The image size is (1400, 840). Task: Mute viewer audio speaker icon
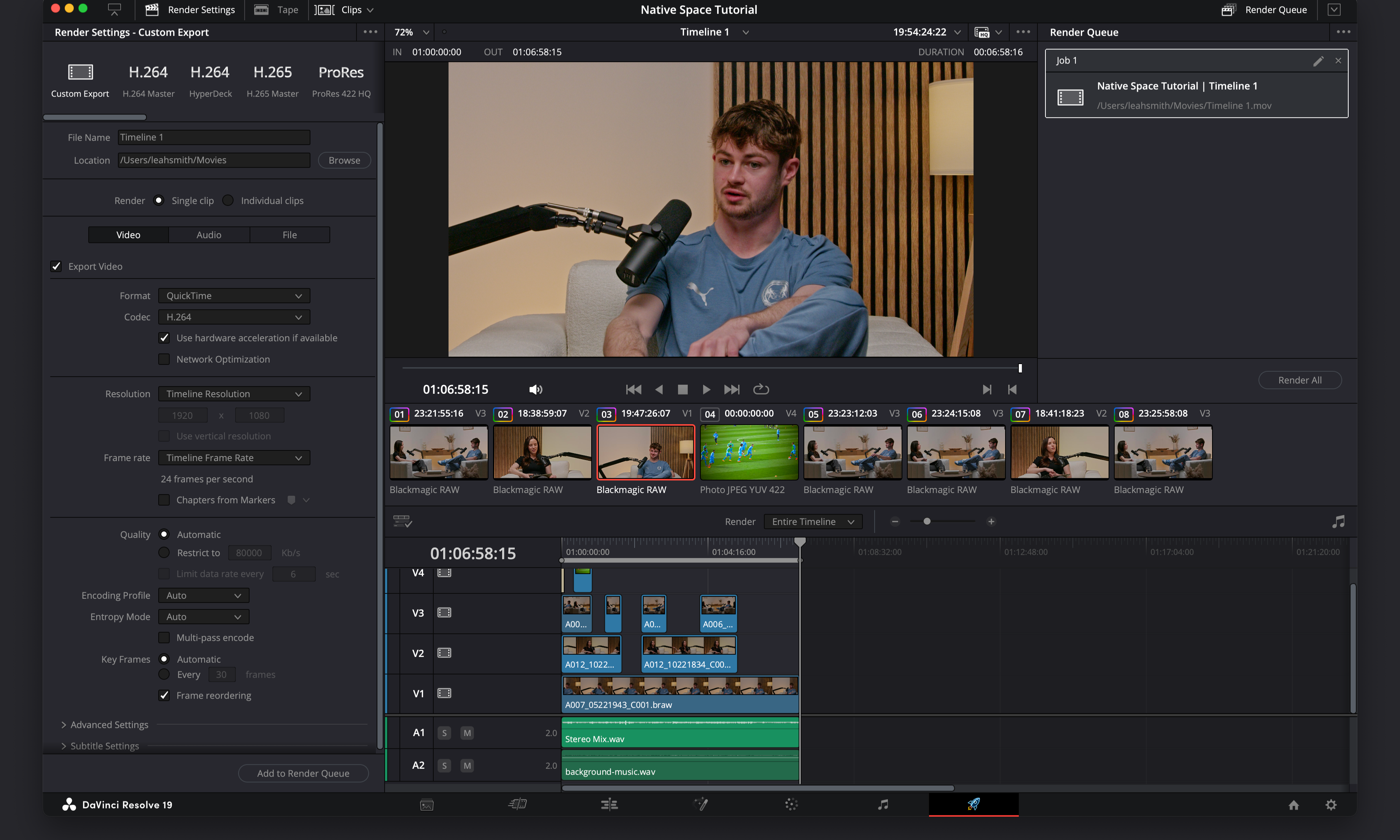(x=535, y=390)
